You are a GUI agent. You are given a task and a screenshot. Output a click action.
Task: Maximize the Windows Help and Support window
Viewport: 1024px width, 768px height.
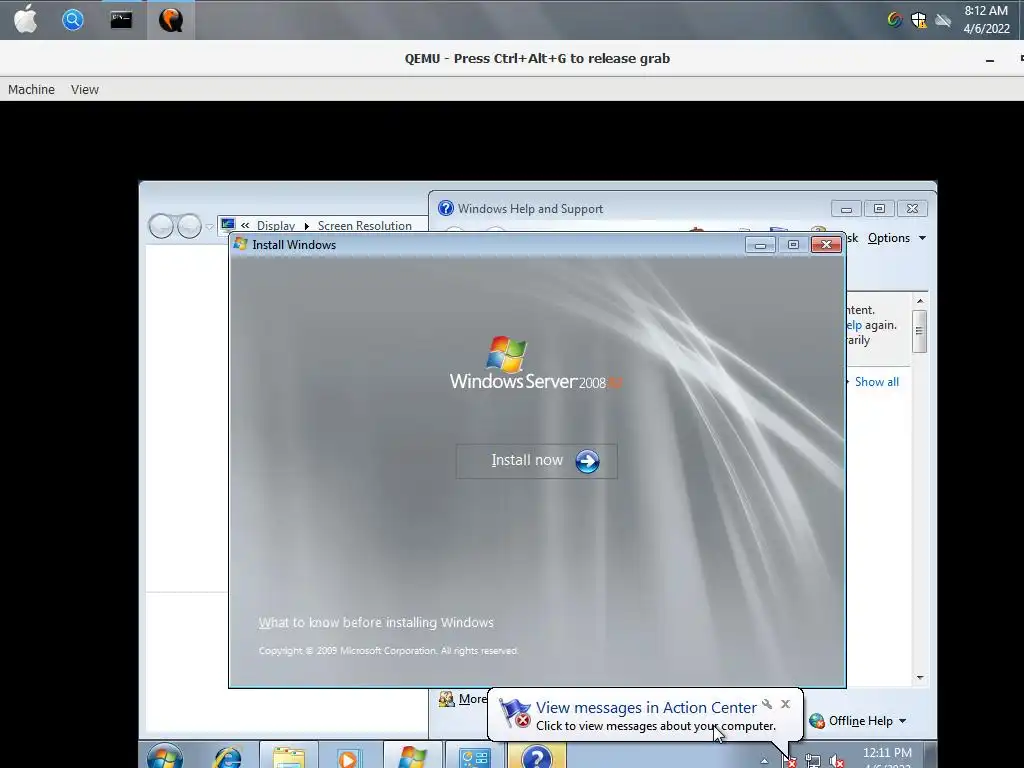(879, 209)
